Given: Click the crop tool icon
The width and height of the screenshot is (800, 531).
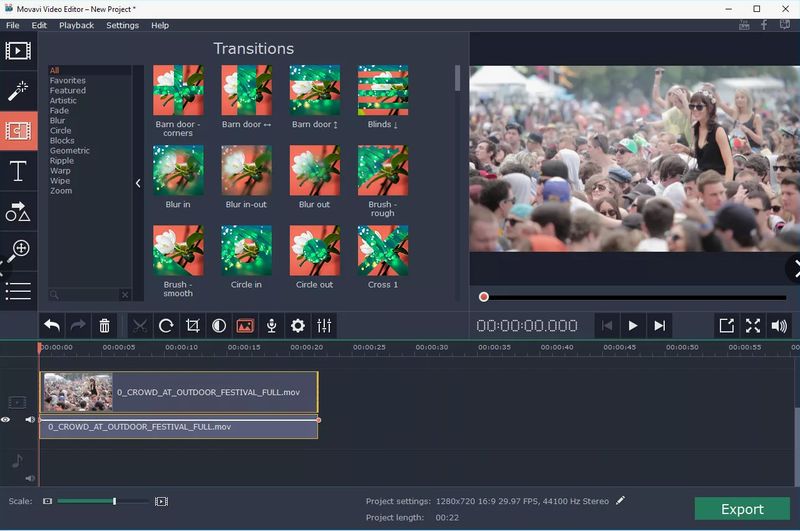Looking at the screenshot, I should click(192, 326).
